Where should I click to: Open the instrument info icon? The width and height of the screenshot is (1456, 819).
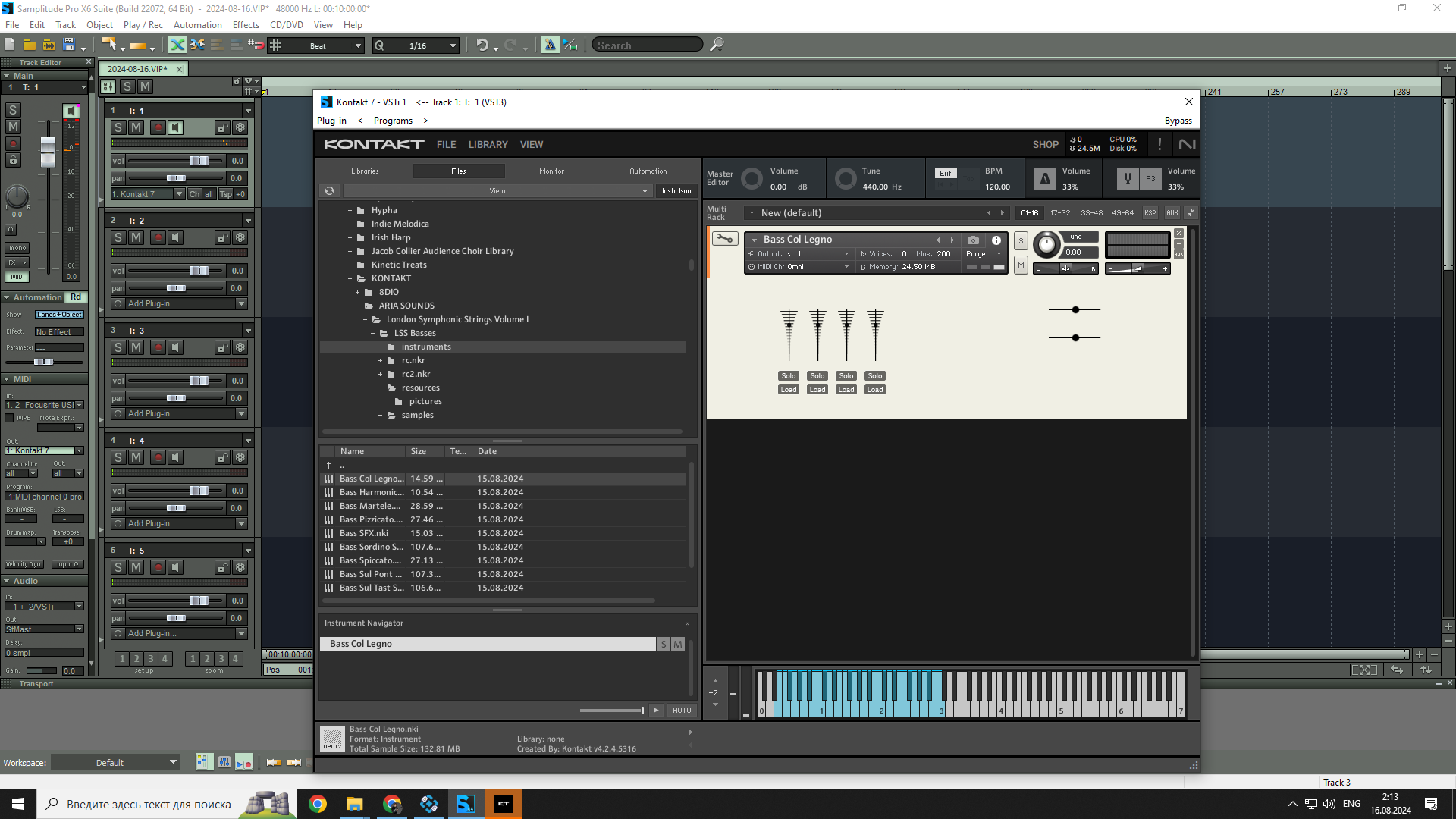tap(996, 240)
